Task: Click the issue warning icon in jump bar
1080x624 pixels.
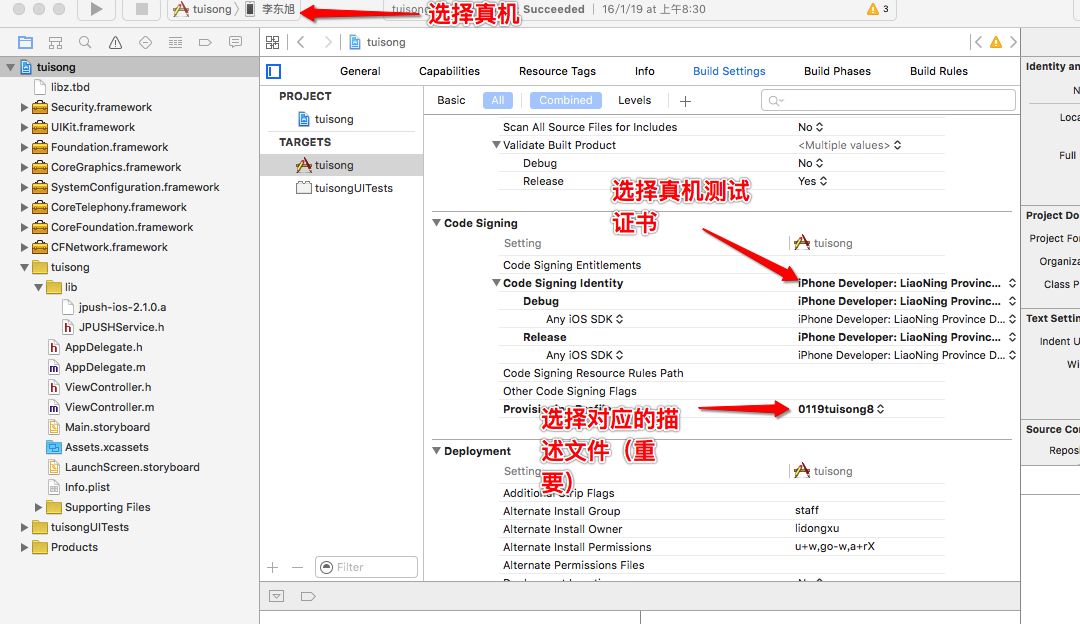Action: [996, 42]
